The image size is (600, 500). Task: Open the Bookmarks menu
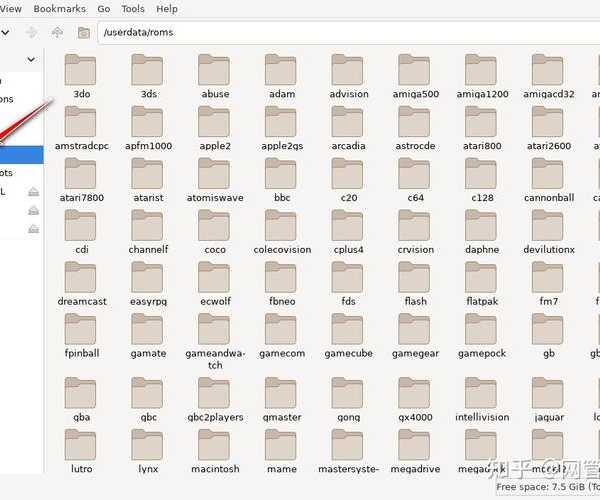(x=59, y=9)
